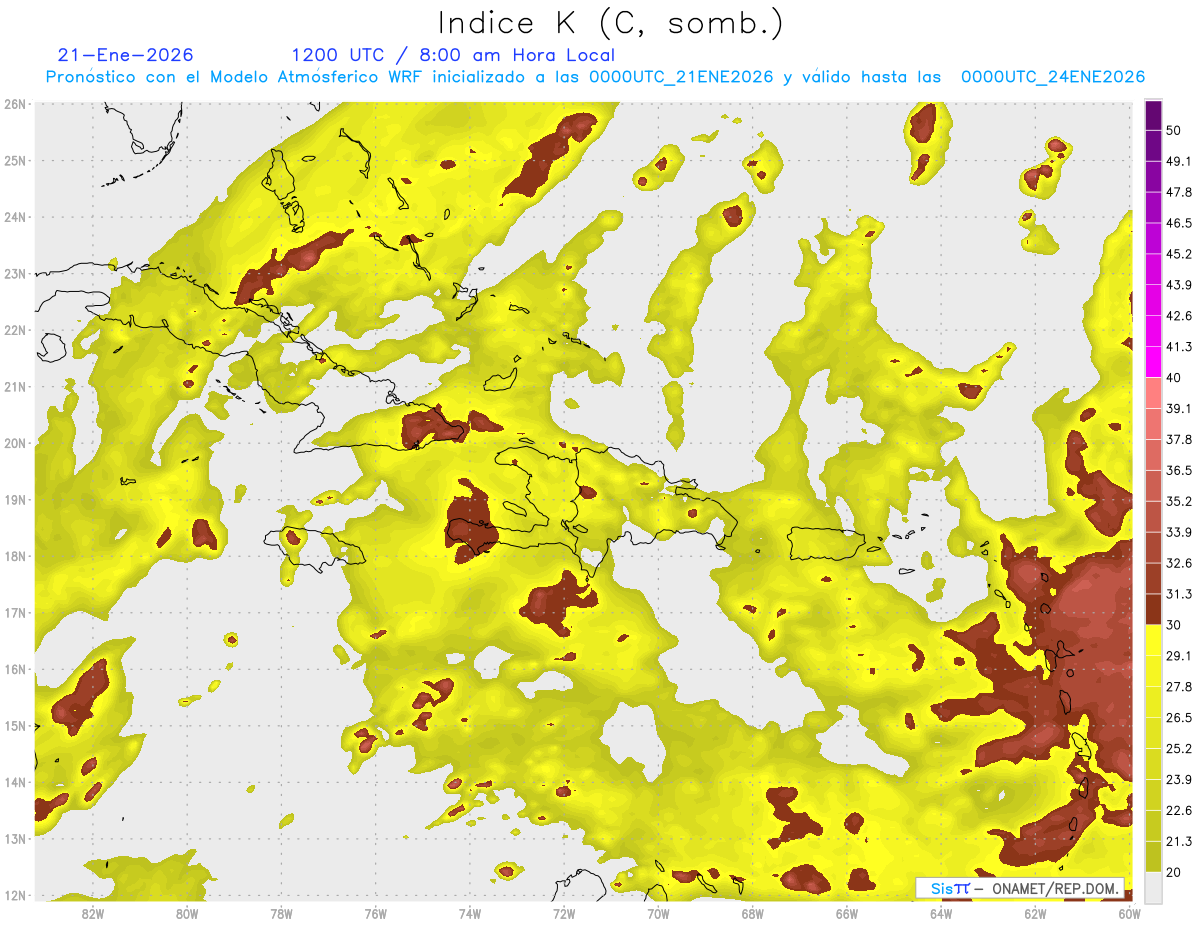This screenshot has width=1200, height=927.
Task: Click latitude label 22N
Action: point(15,330)
